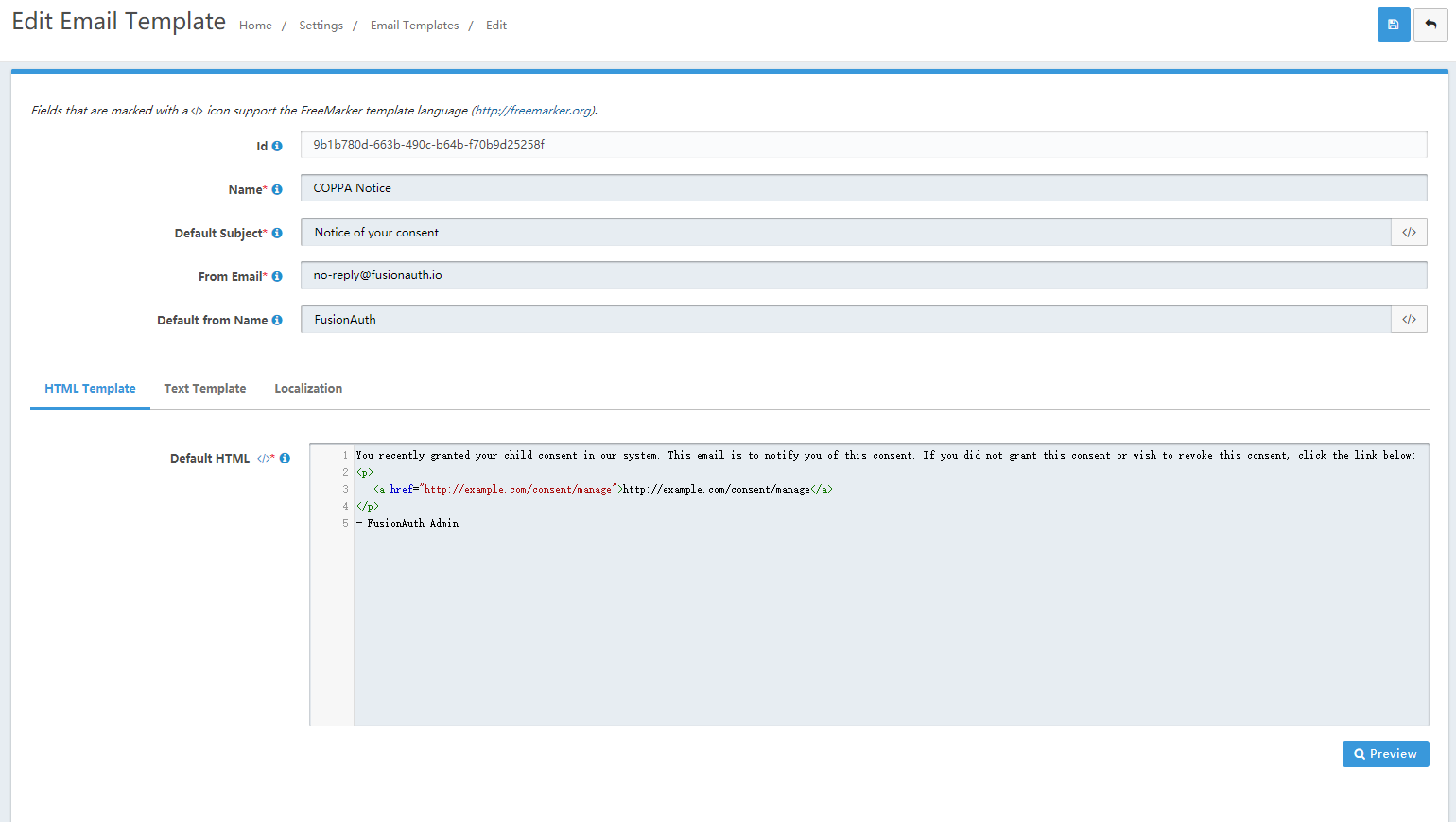This screenshot has width=1456, height=822.
Task: Switch to the Text Template tab
Action: pos(204,388)
